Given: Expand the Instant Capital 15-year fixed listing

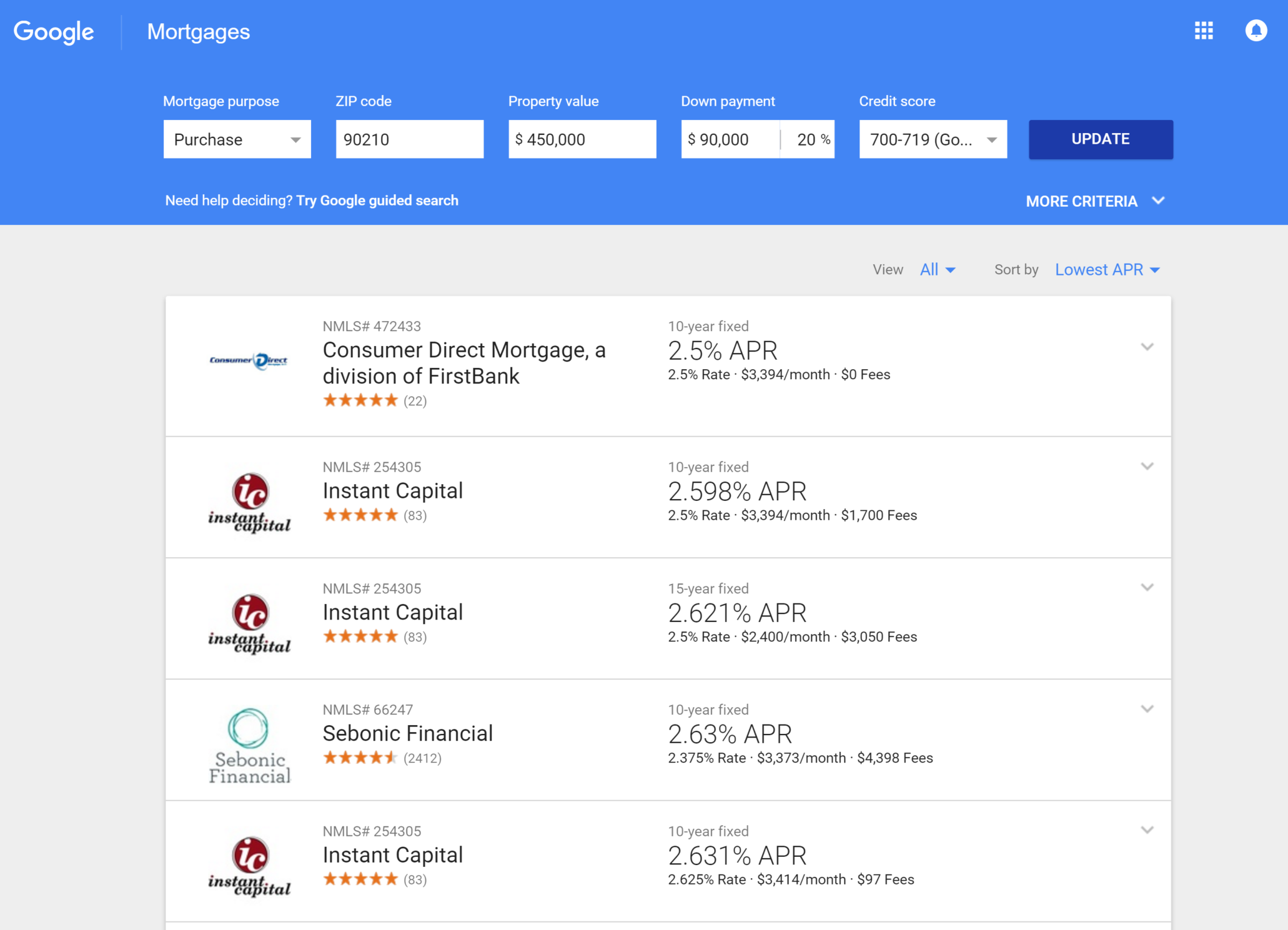Looking at the screenshot, I should (1147, 587).
